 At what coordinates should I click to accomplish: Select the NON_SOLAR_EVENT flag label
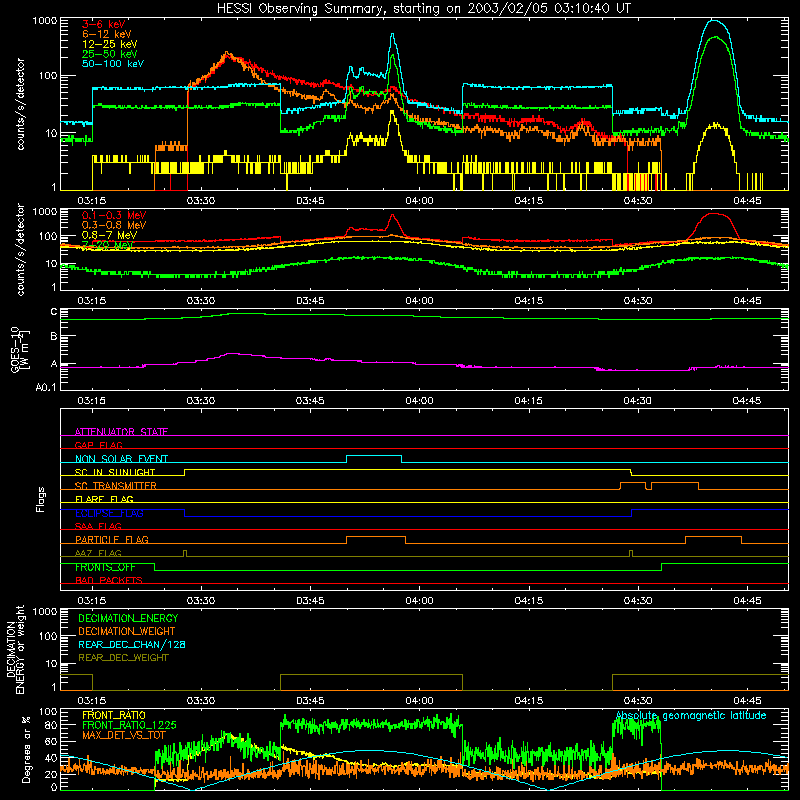(121, 459)
